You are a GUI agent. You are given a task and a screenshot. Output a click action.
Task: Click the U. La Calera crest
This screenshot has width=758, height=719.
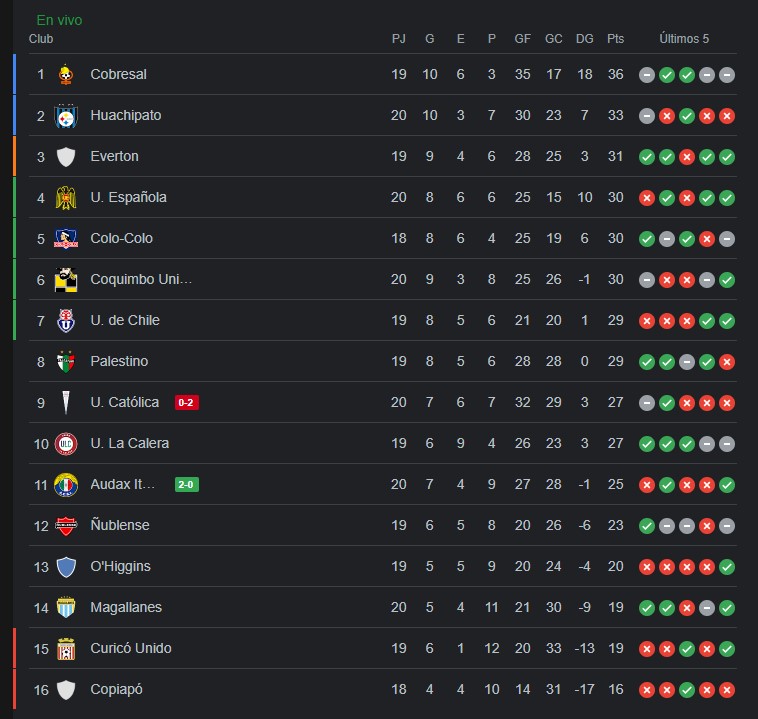[66, 444]
